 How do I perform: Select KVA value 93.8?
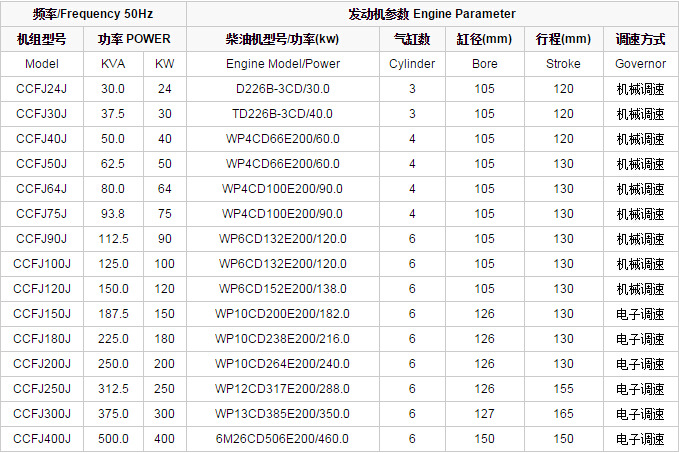113,214
